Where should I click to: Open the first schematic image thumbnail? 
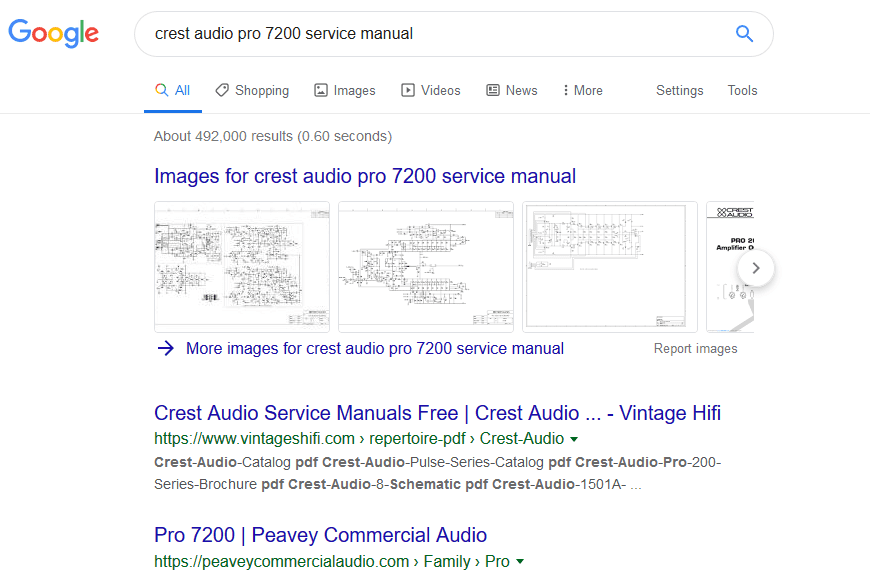[242, 266]
